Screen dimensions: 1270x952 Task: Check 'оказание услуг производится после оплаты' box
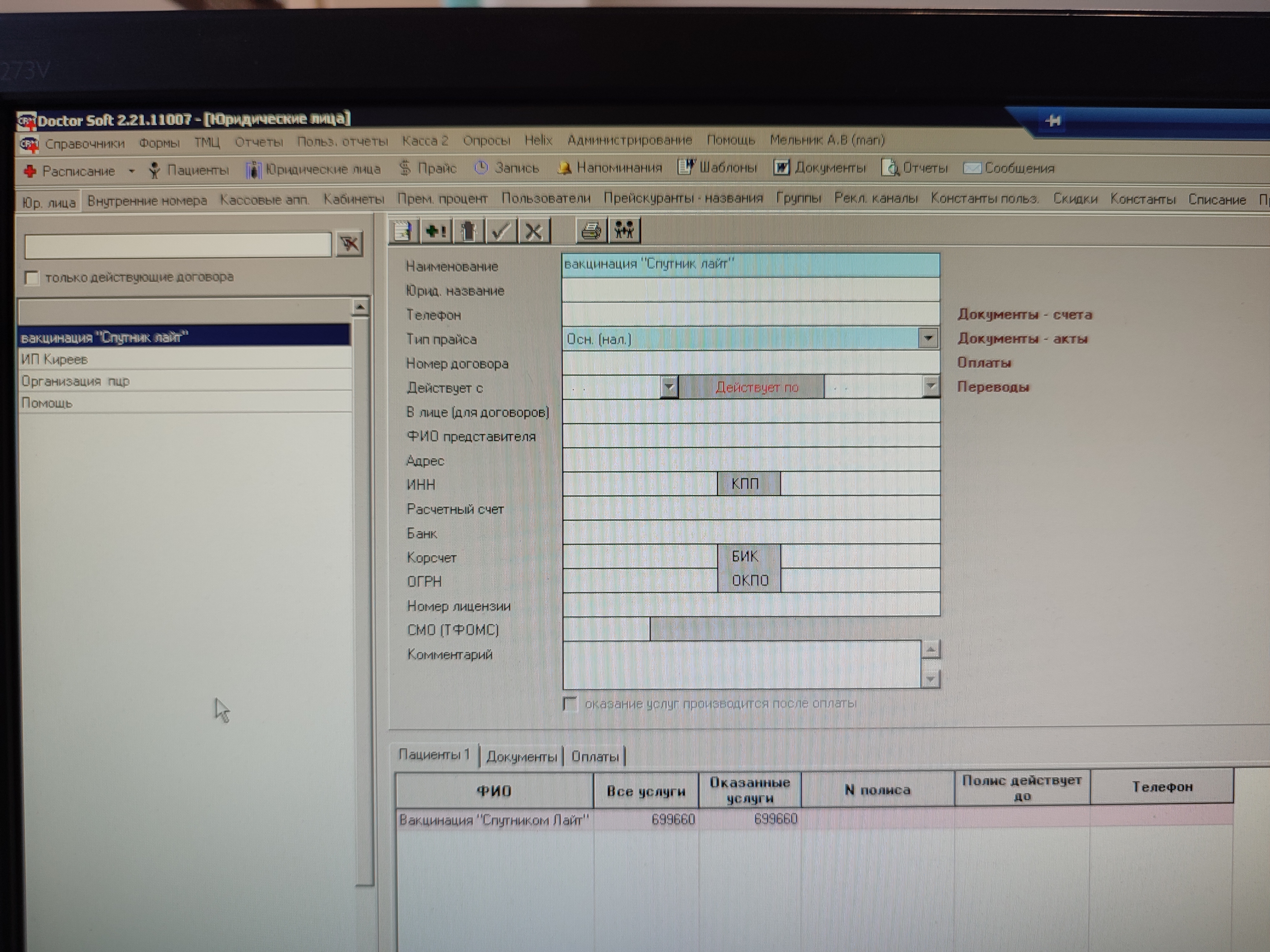point(570,704)
